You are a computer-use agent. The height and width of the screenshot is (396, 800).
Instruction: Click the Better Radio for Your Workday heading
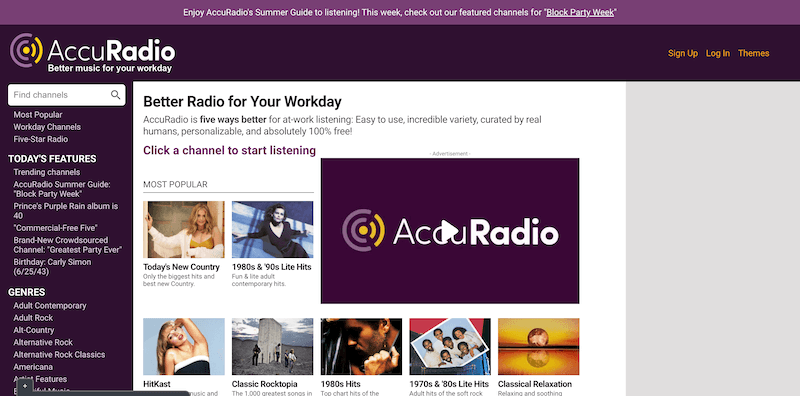(242, 102)
